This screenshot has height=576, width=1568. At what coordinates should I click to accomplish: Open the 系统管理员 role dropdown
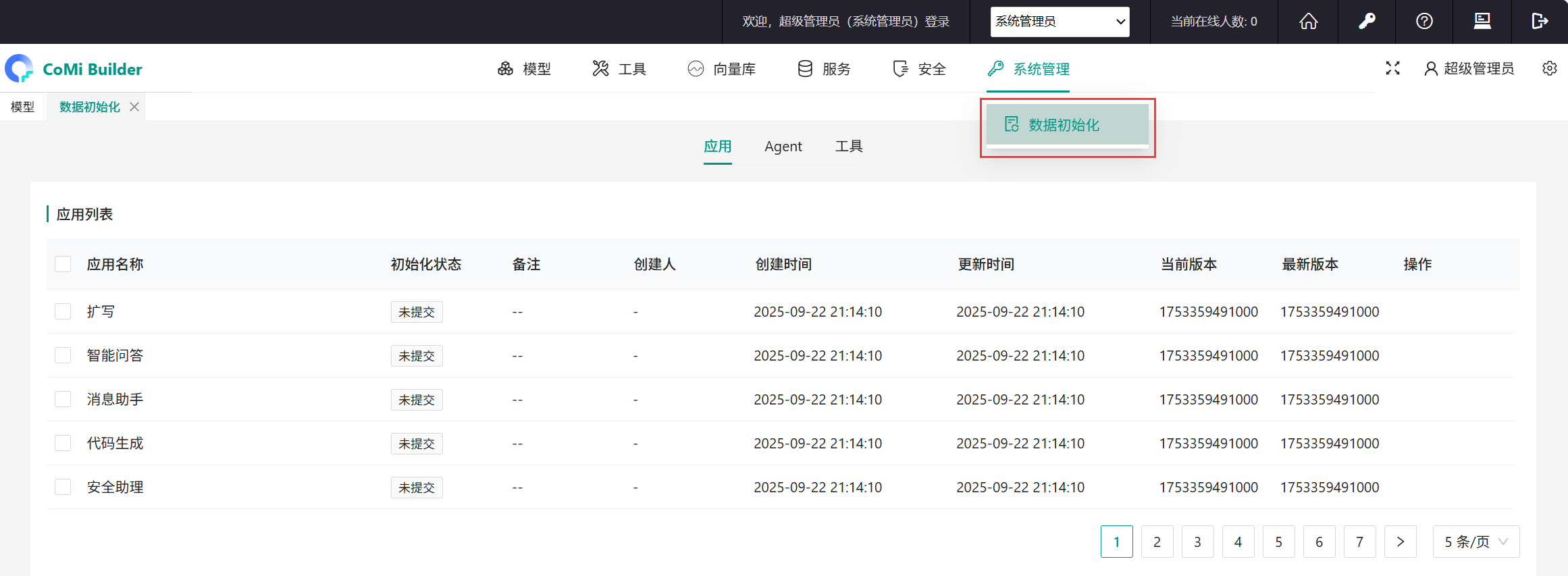tap(1060, 22)
